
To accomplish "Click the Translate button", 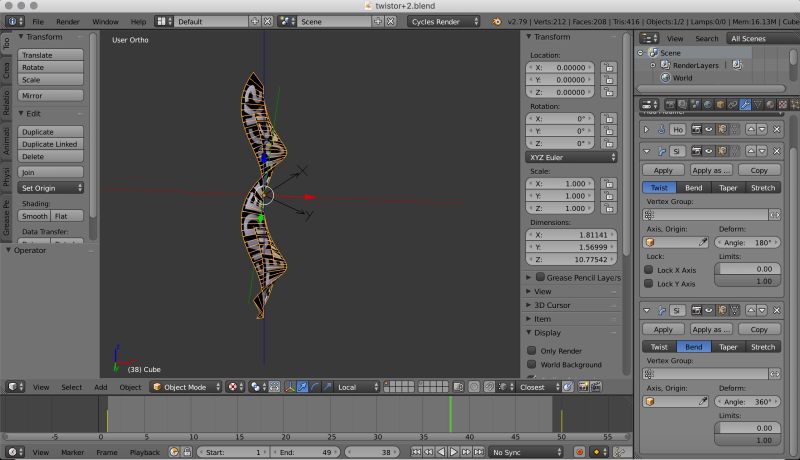I will coord(51,55).
